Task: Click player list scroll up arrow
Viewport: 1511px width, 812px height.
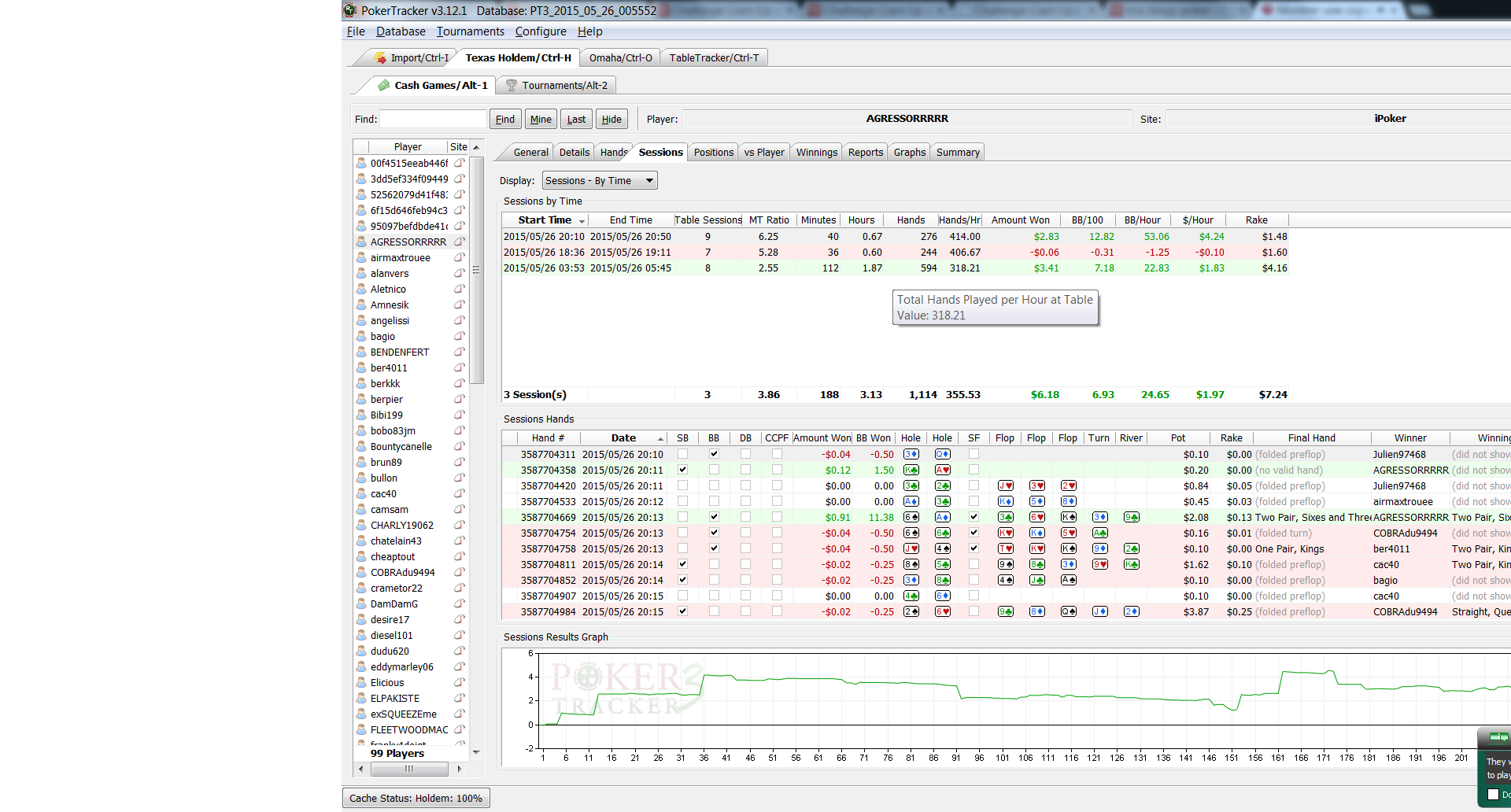Action: pyautogui.click(x=476, y=147)
